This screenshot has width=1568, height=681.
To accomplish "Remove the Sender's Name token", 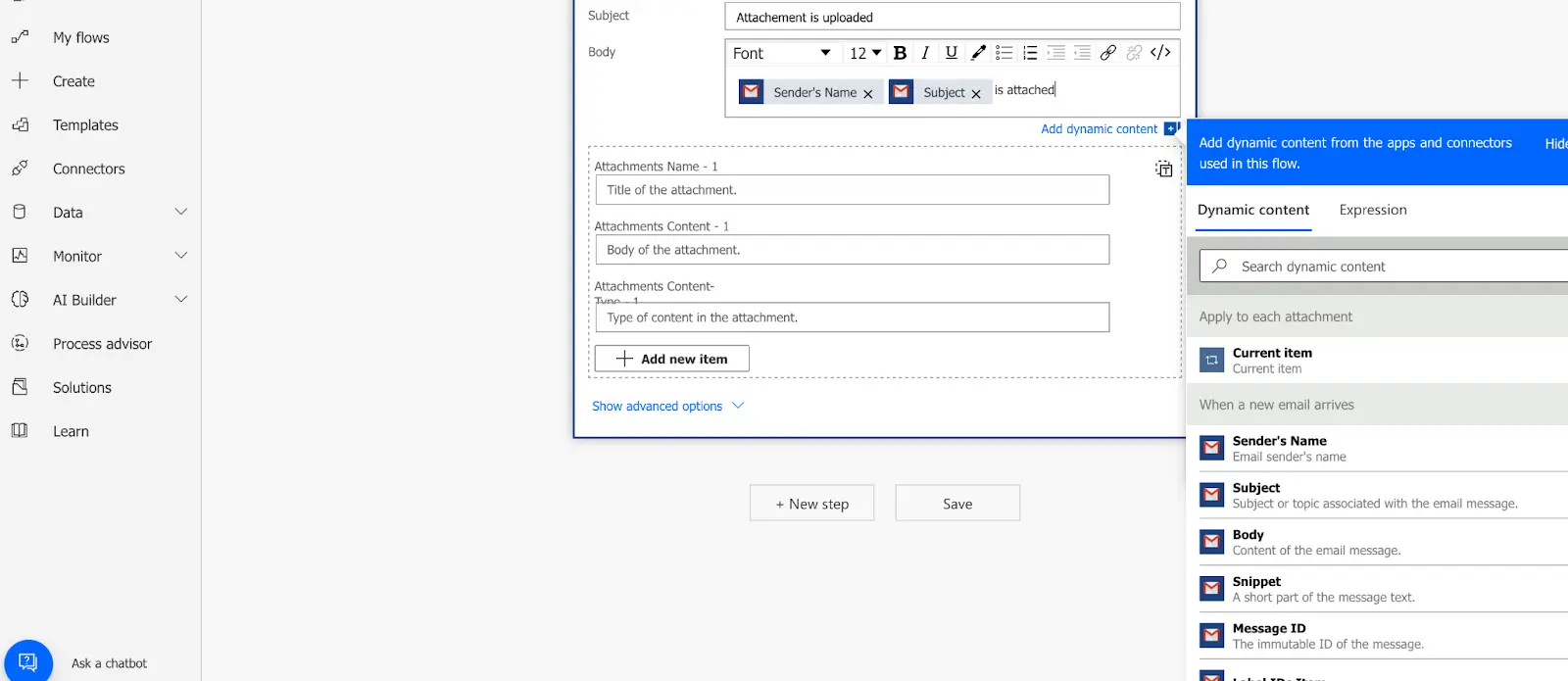I will (x=868, y=94).
